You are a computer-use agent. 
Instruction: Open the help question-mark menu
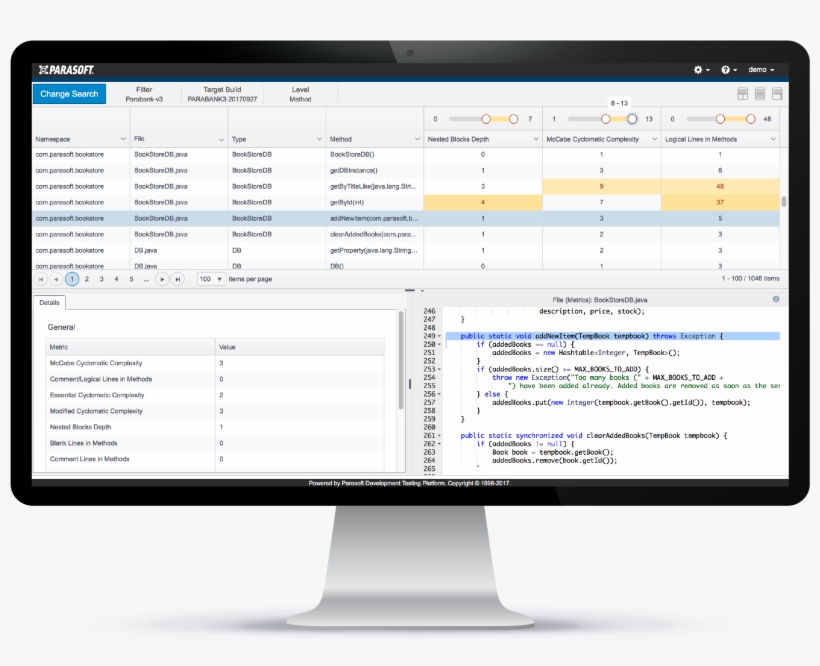726,70
